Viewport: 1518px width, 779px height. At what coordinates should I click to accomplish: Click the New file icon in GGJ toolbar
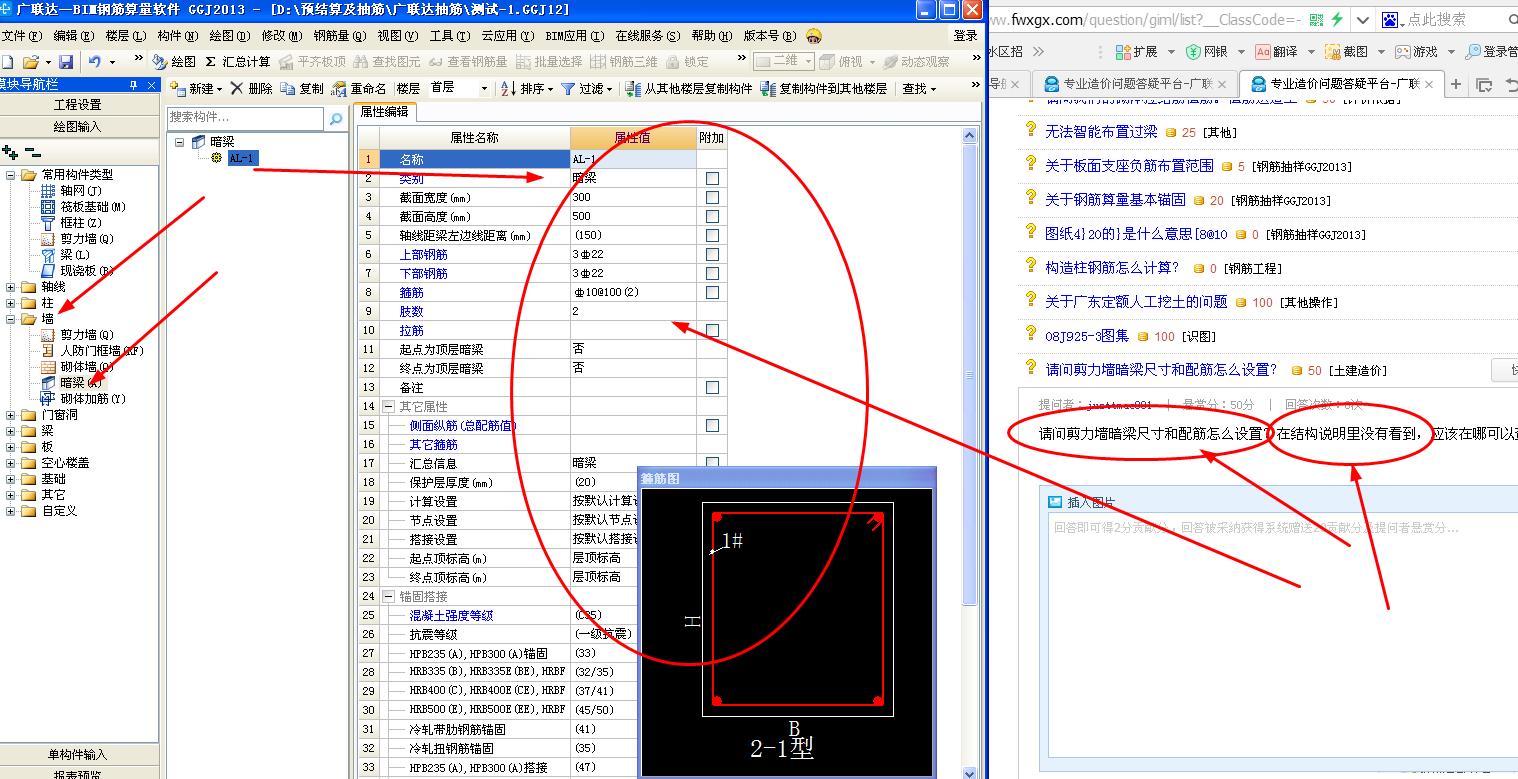point(8,62)
